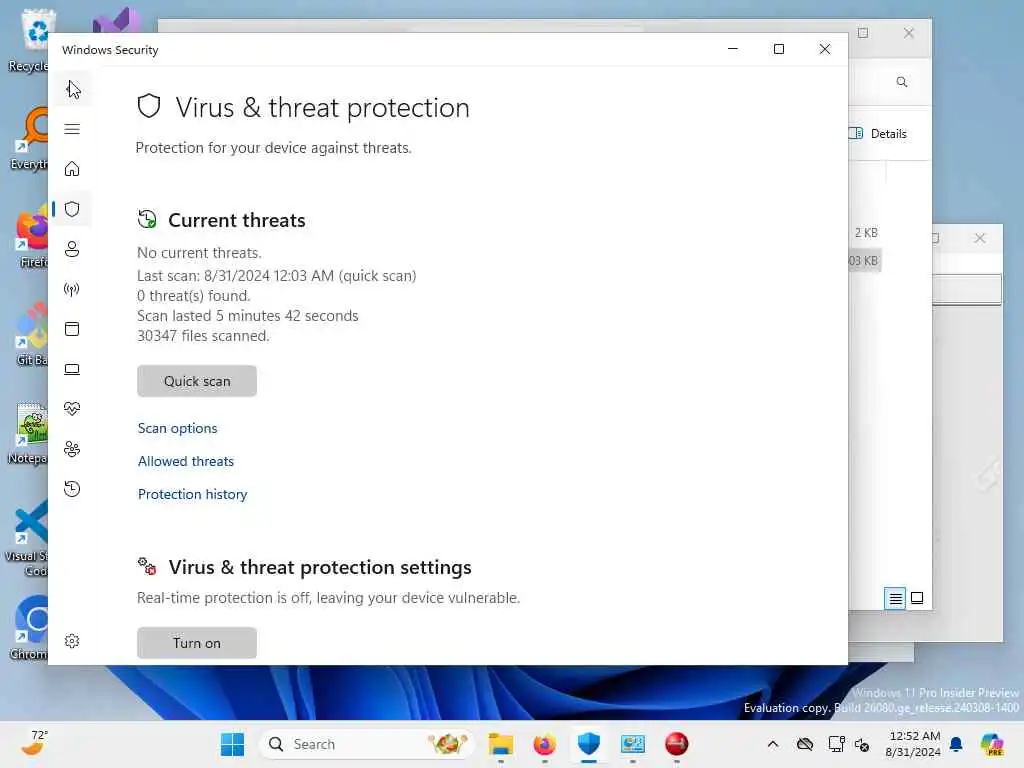Open network display tray icon
Viewport: 1024px width, 768px height.
pyautogui.click(x=836, y=744)
